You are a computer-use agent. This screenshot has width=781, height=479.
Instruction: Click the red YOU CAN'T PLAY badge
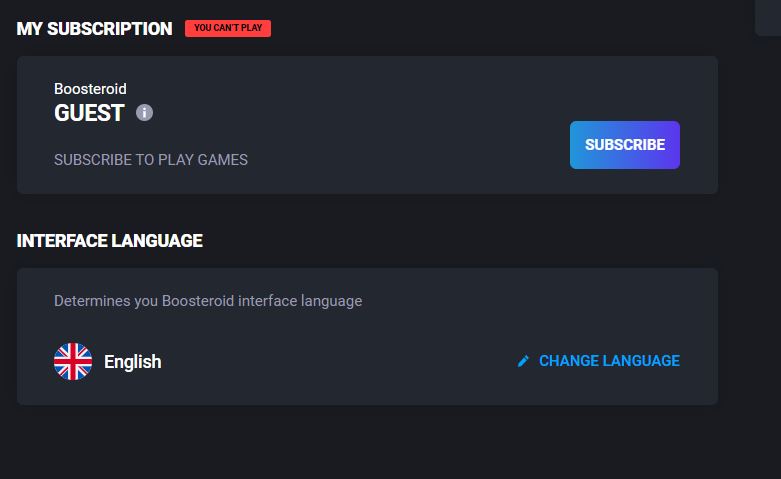click(x=228, y=28)
